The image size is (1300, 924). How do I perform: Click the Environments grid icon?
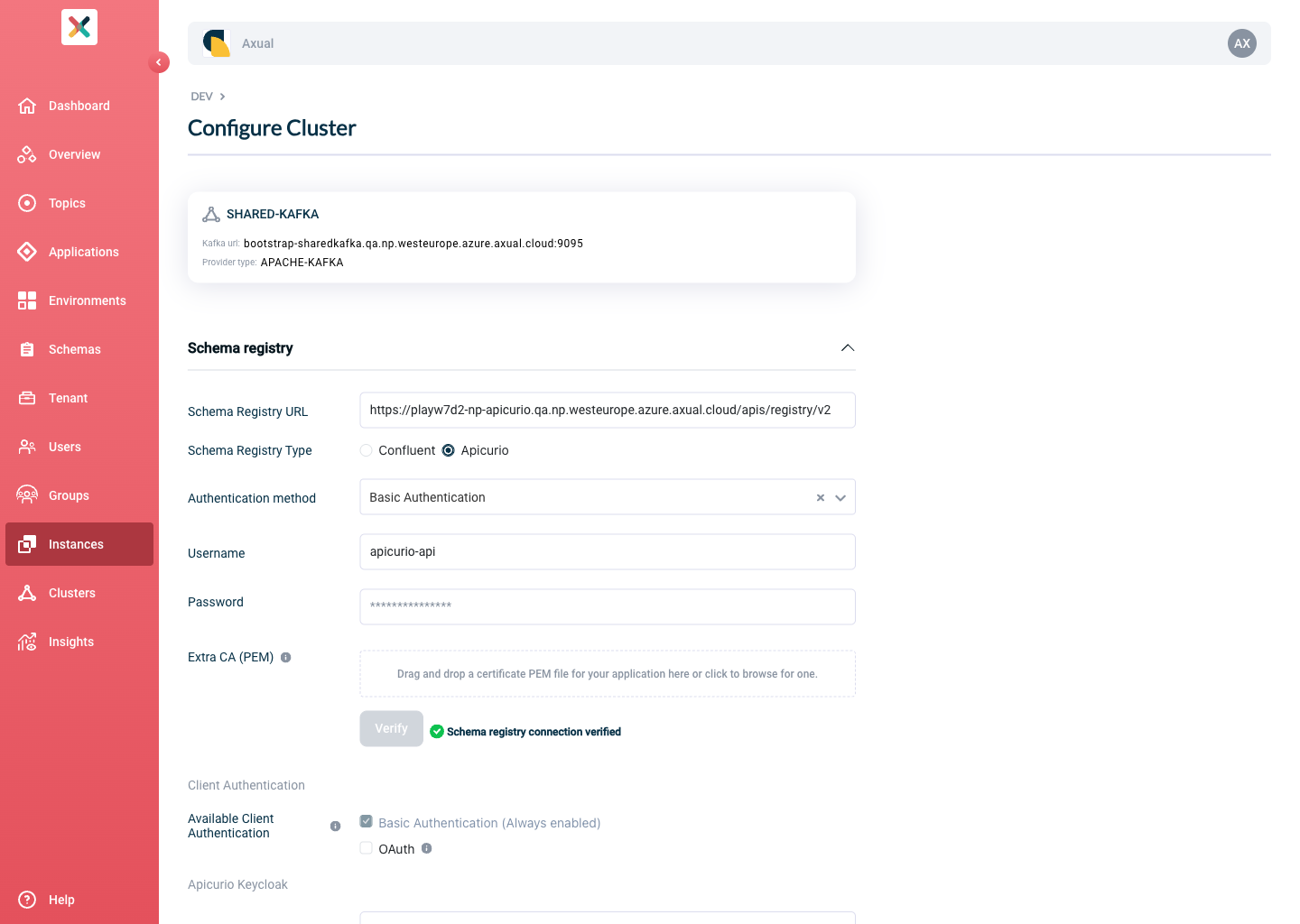click(27, 300)
